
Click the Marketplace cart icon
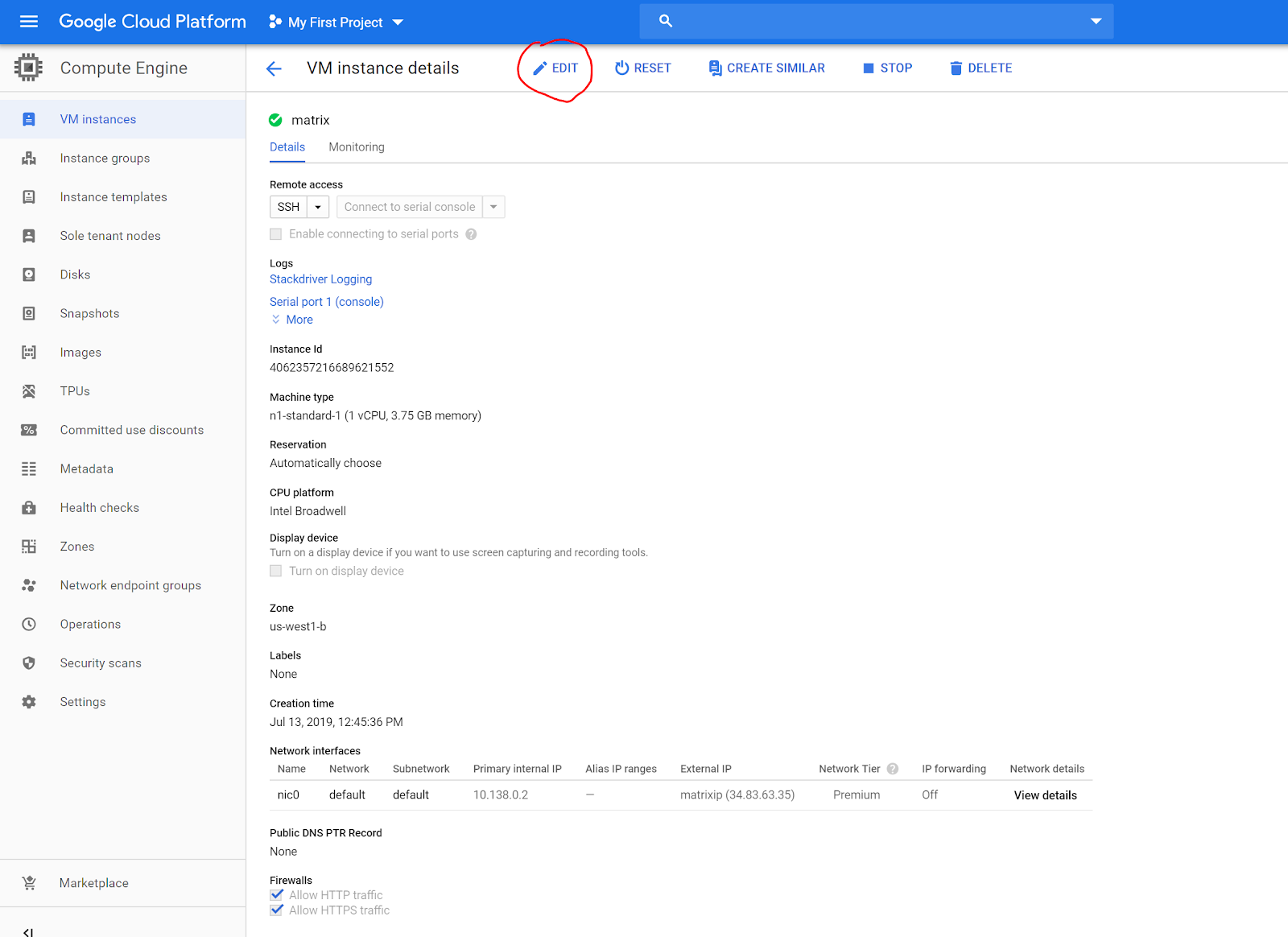(x=29, y=883)
